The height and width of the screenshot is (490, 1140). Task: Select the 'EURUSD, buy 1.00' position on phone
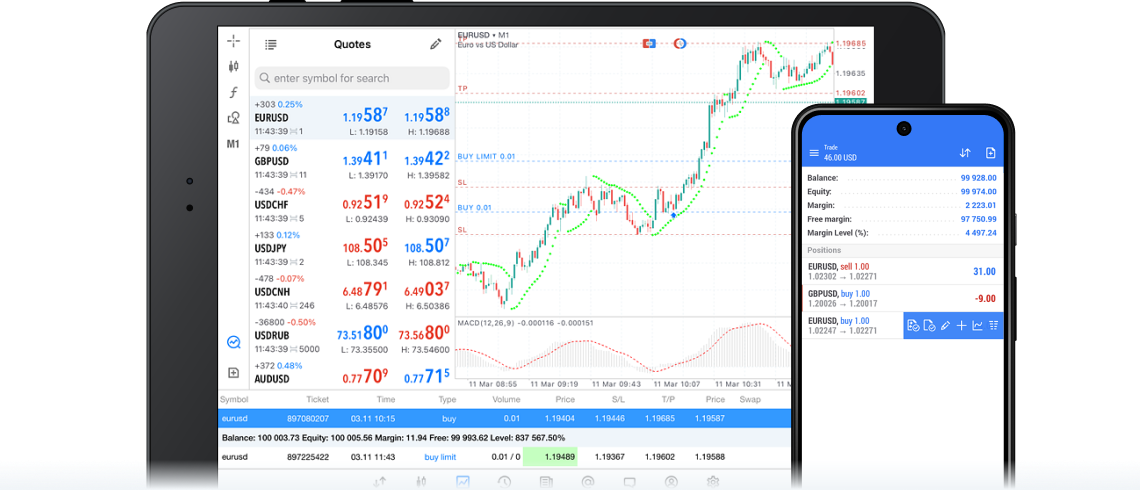tap(852, 325)
